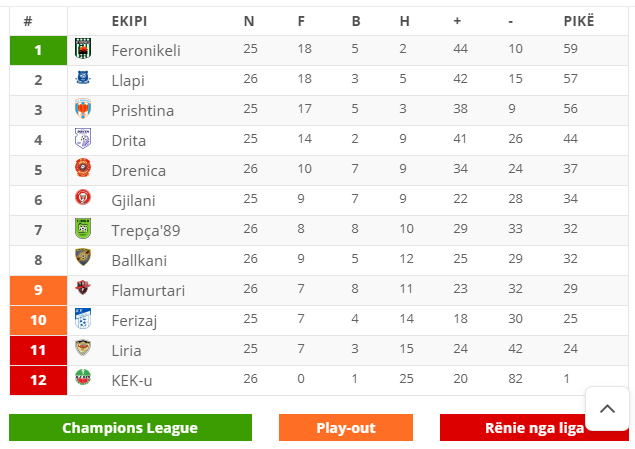Click the Feronikeli club crest icon
The width and height of the screenshot is (635, 449).
pos(83,49)
